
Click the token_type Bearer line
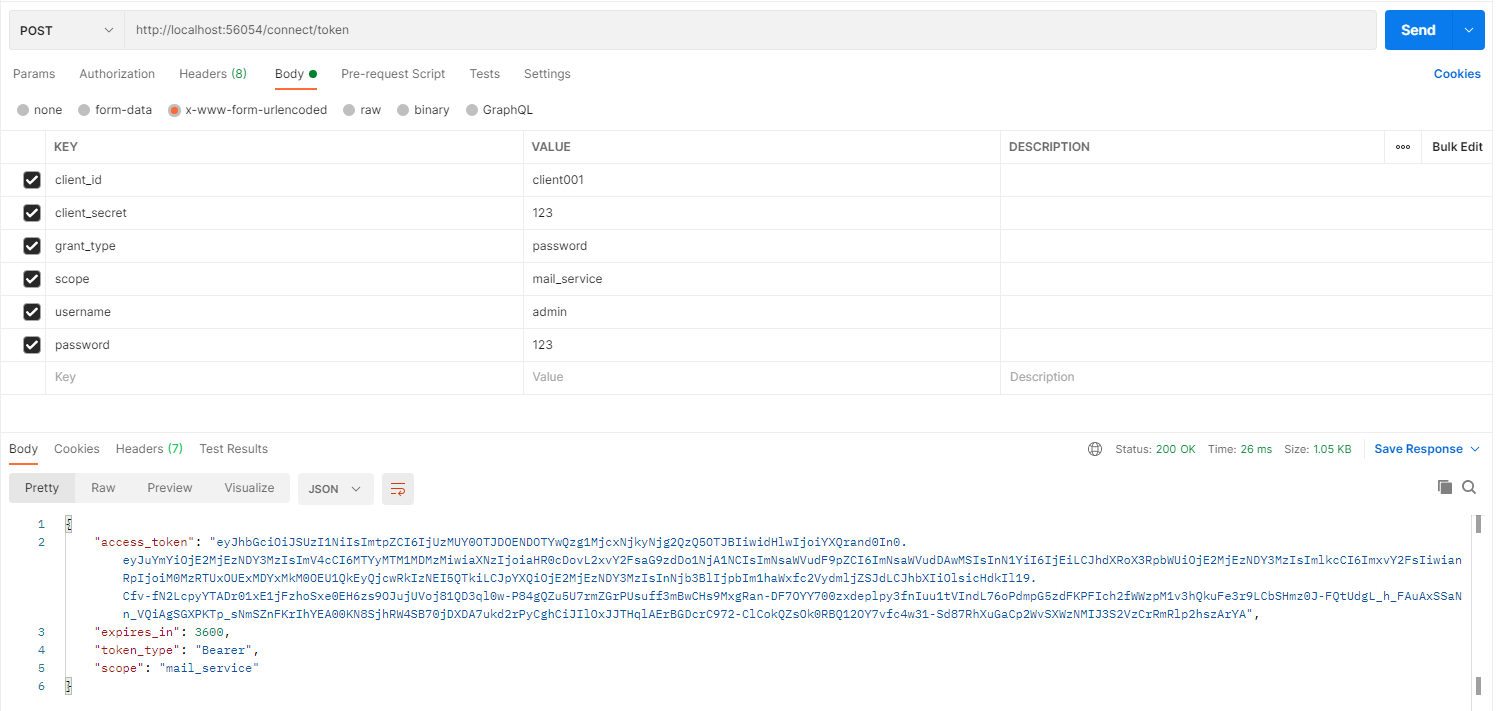177,650
